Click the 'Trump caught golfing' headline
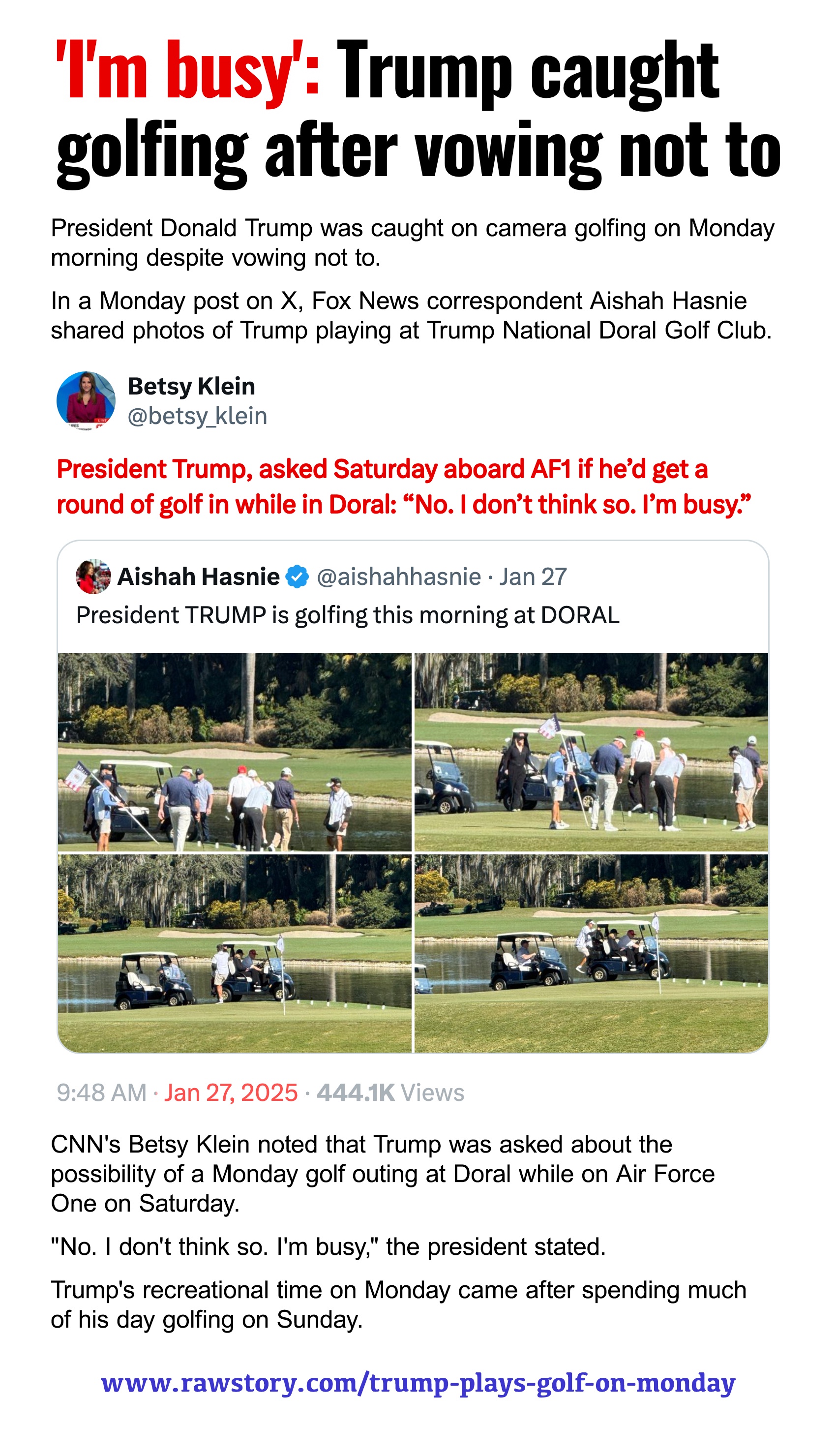 418,113
